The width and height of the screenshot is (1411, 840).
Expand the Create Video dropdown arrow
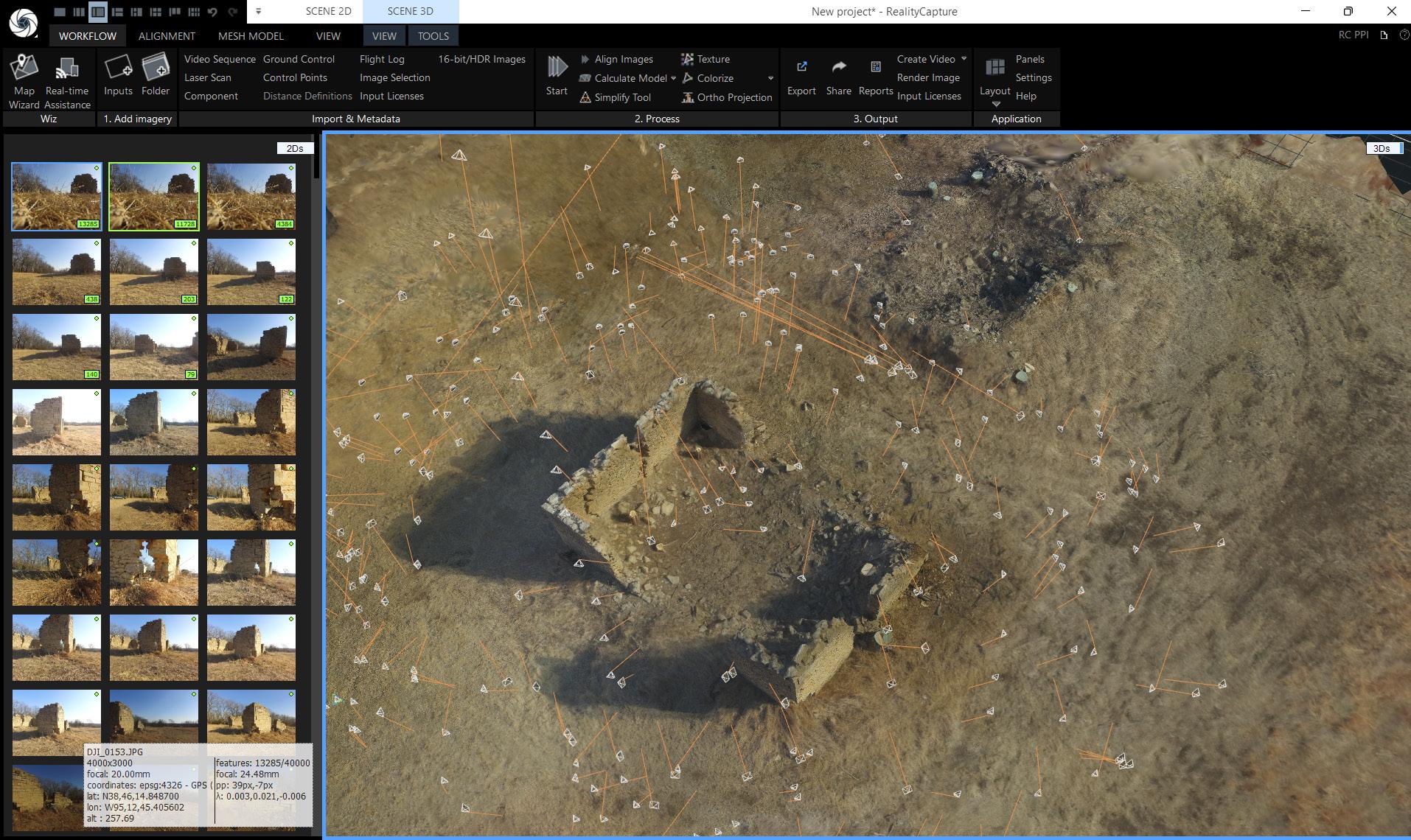coord(963,59)
